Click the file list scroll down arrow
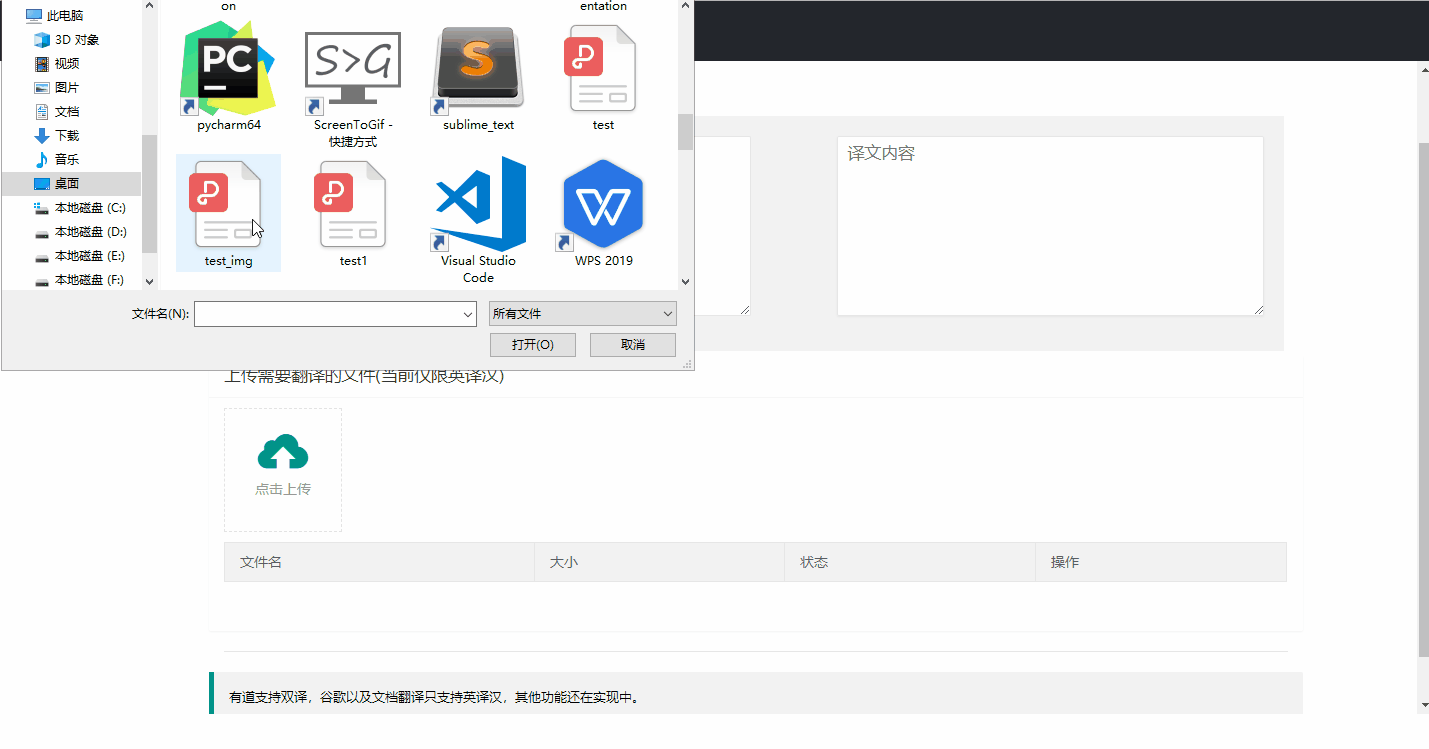Image resolution: width=1429 pixels, height=749 pixels. tap(685, 282)
